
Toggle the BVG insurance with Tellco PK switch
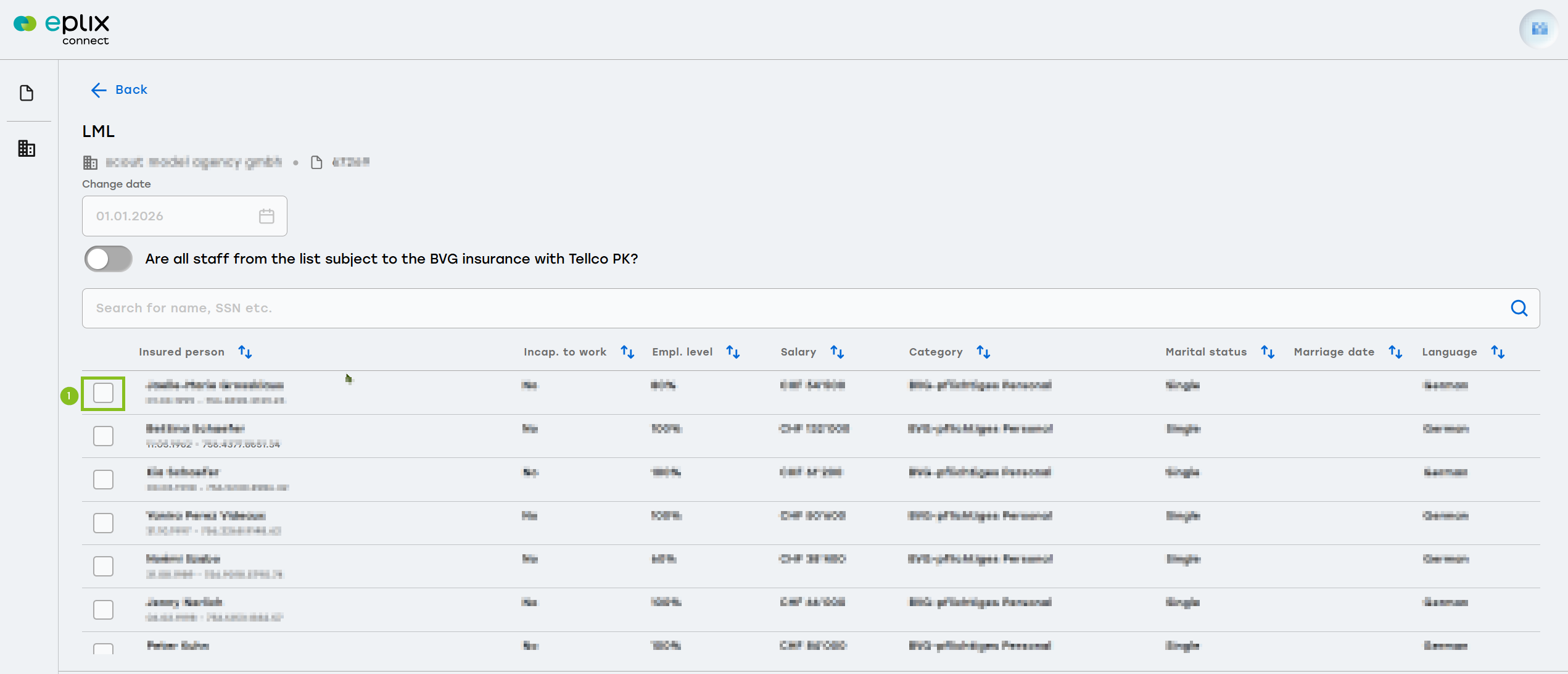109,259
